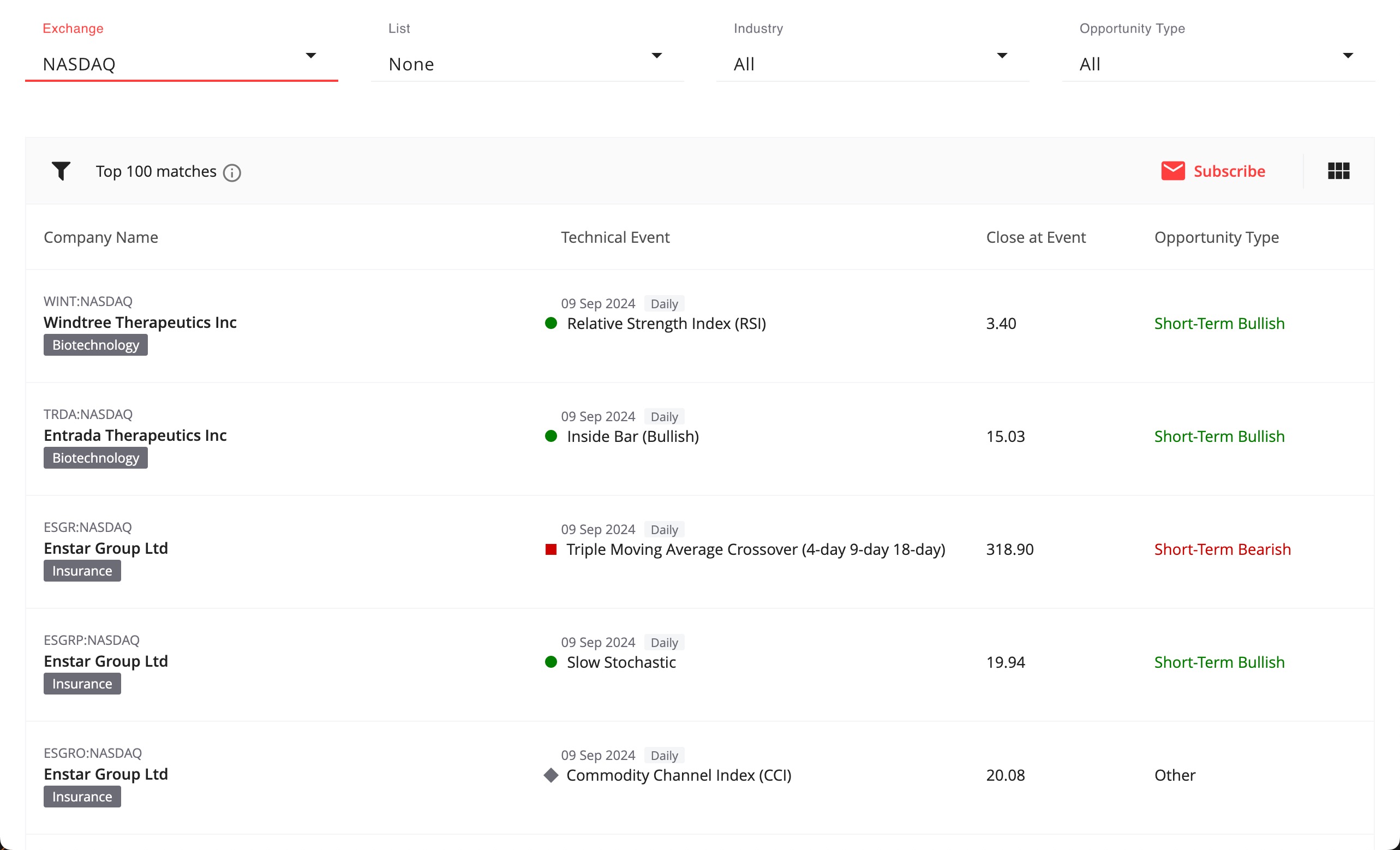Click the 09 Sep 2024 date in the ESGR:NASDAQ row
Image resolution: width=1400 pixels, height=850 pixels.
(598, 530)
